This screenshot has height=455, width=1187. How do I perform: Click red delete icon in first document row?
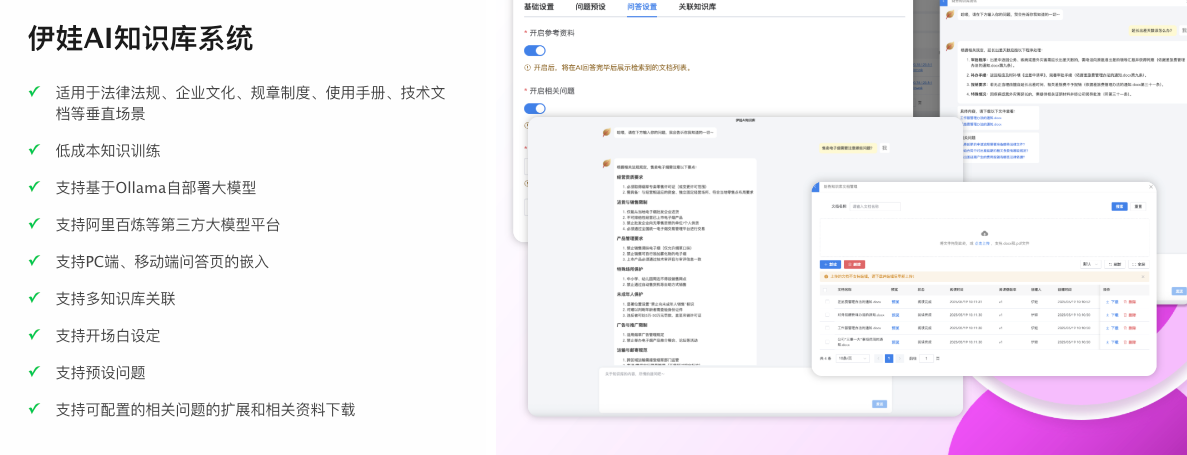tap(1125, 301)
